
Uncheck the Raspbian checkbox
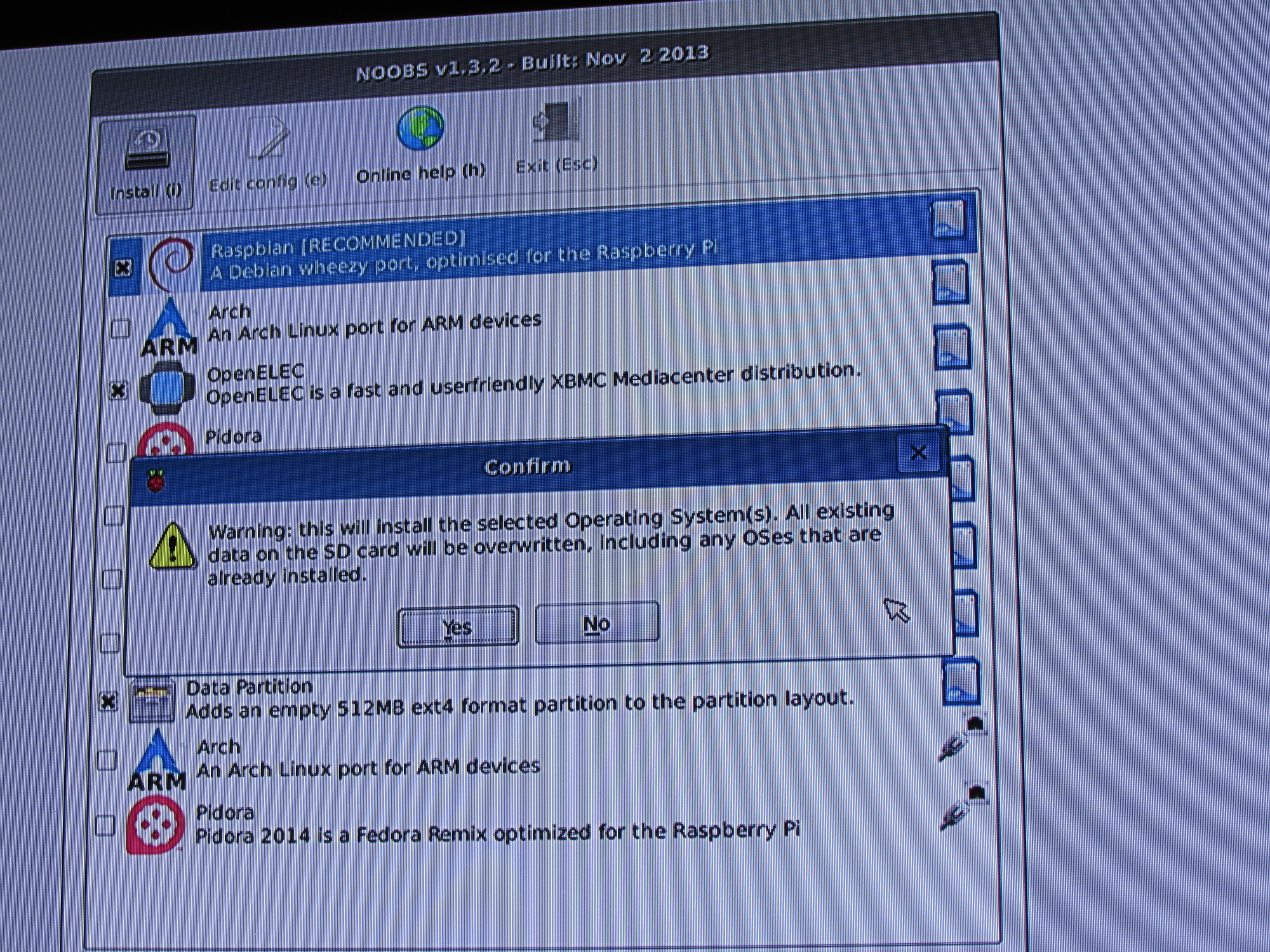click(123, 268)
